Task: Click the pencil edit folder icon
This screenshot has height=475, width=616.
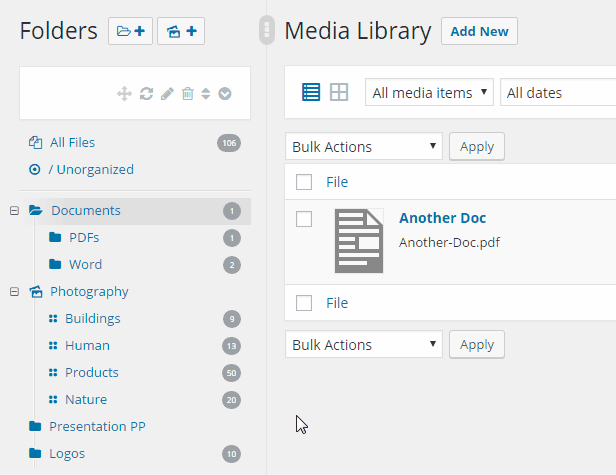Action: coord(167,93)
